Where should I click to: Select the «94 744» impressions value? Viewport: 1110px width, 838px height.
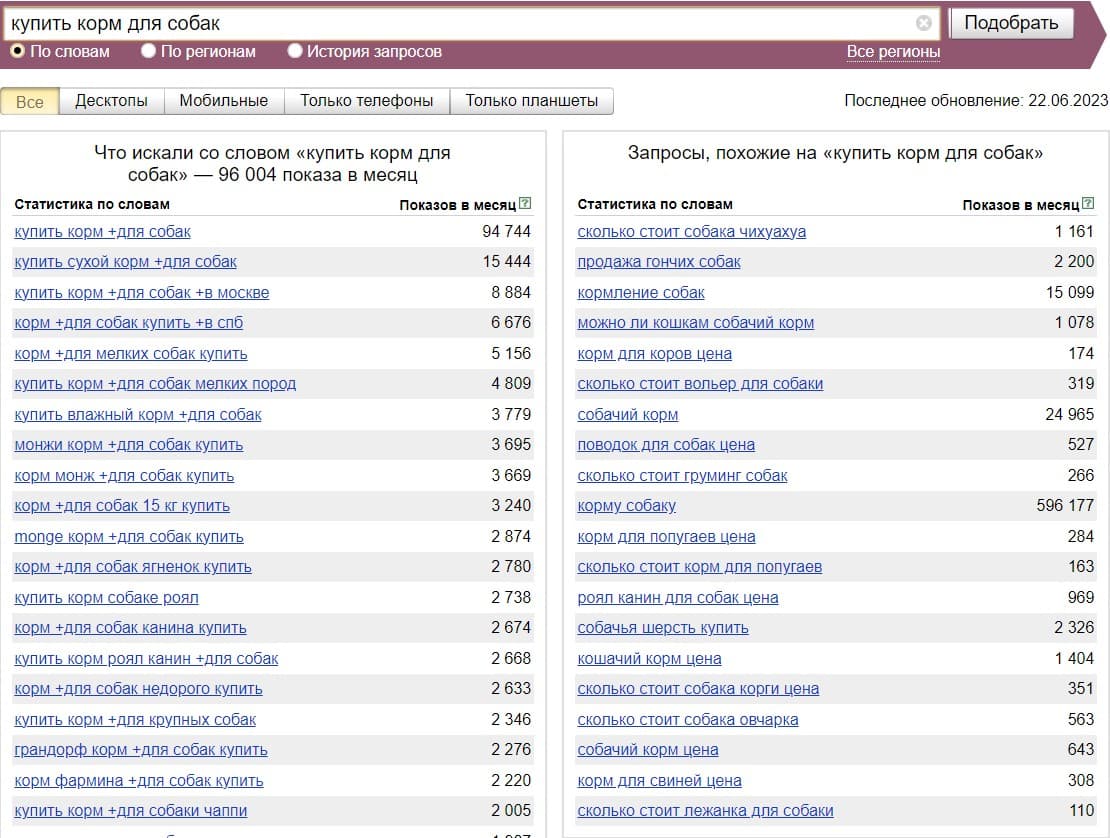tap(506, 231)
